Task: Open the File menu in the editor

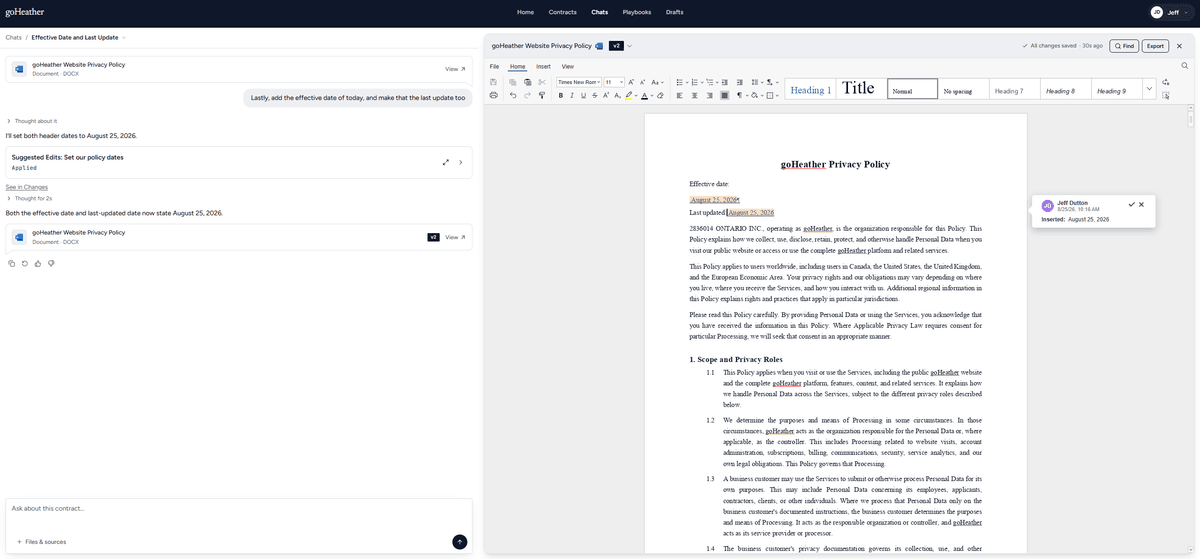Action: tap(493, 66)
